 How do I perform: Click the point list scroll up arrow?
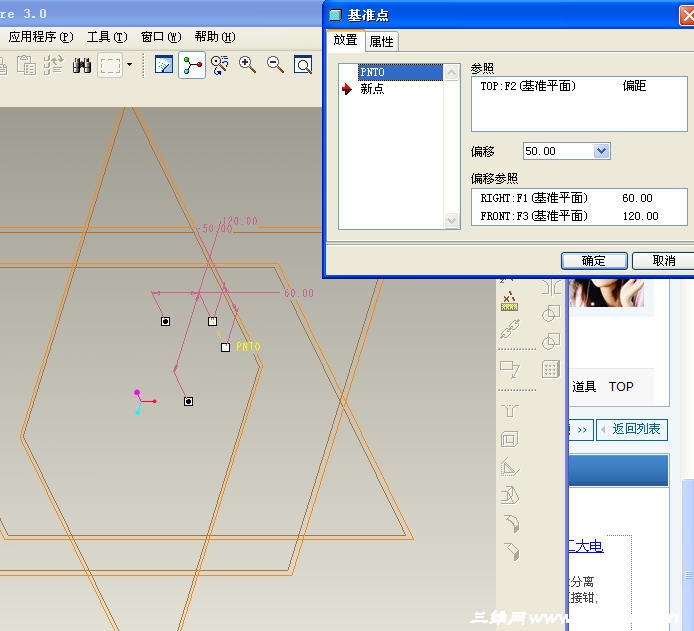(x=451, y=72)
